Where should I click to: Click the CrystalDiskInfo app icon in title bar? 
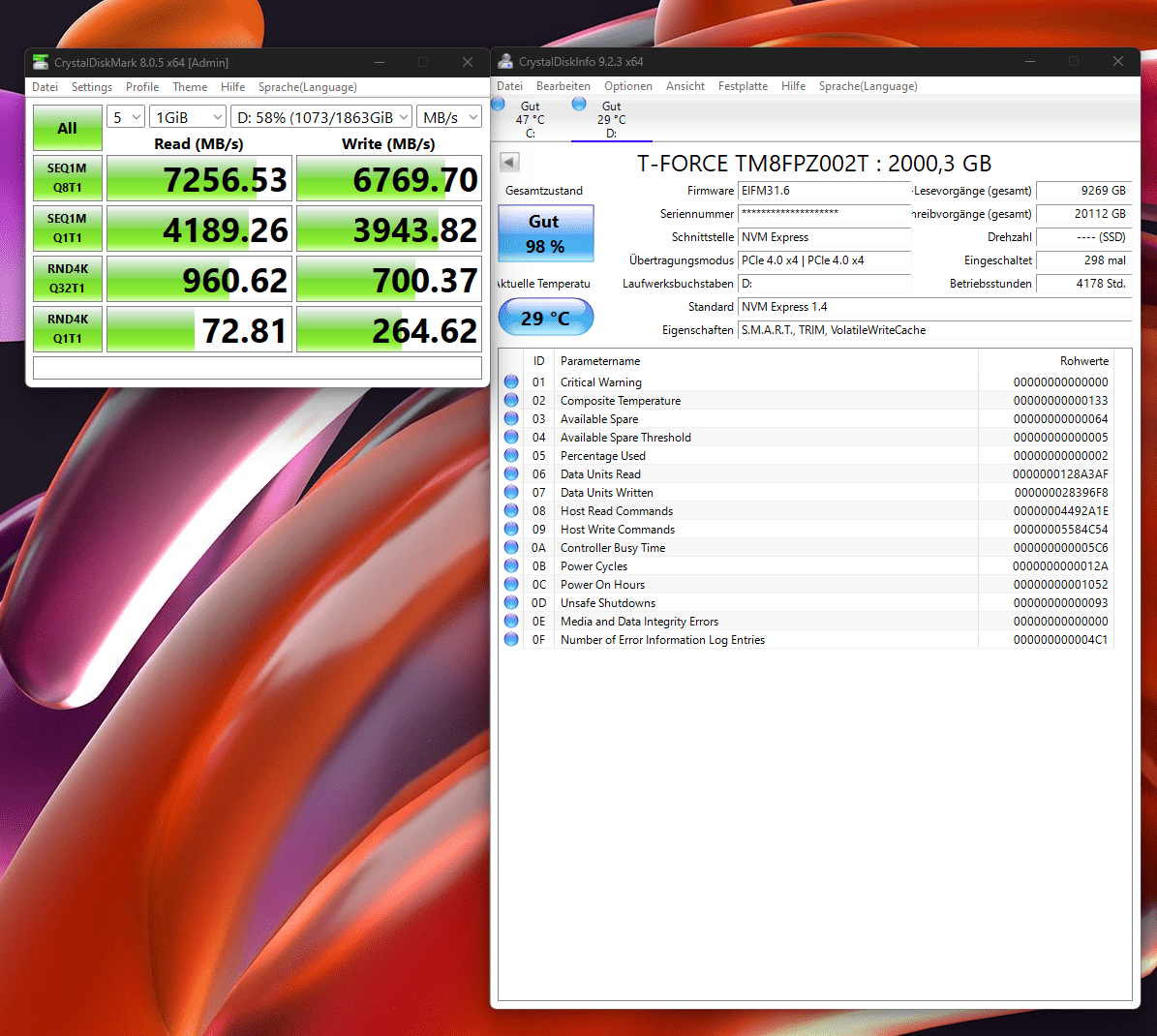(x=505, y=61)
